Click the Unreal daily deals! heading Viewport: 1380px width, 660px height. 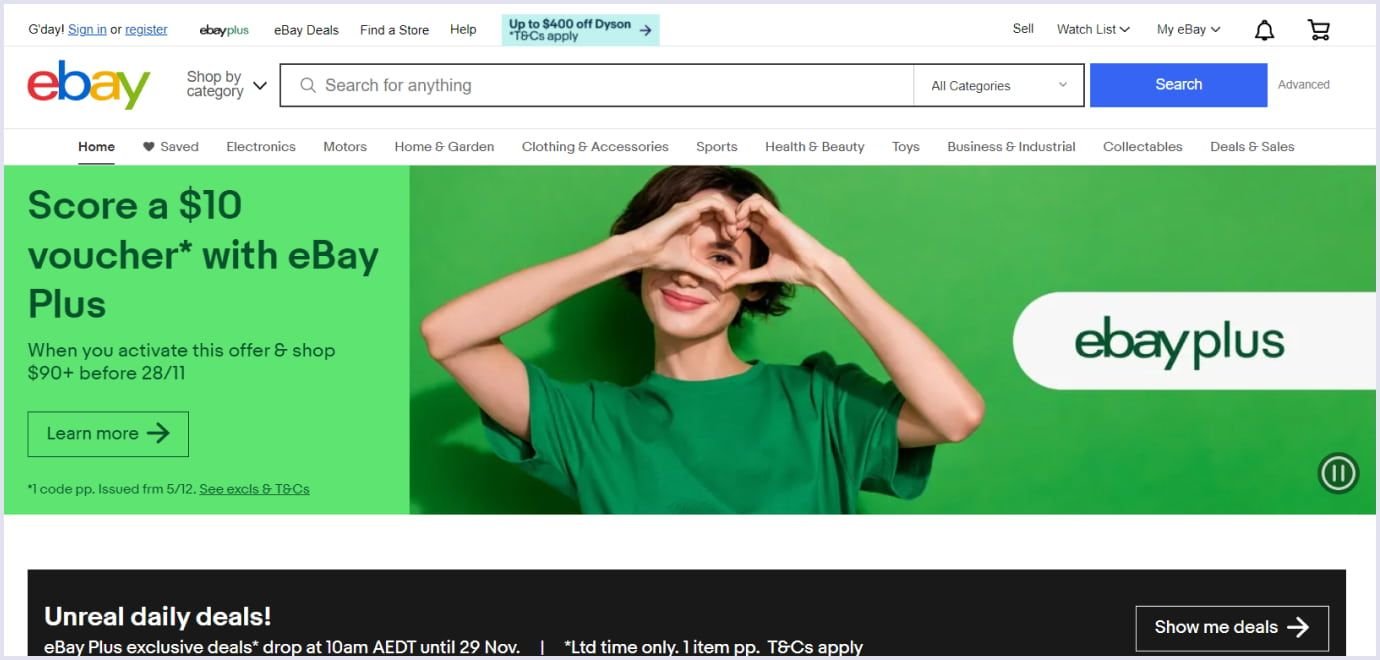[158, 616]
